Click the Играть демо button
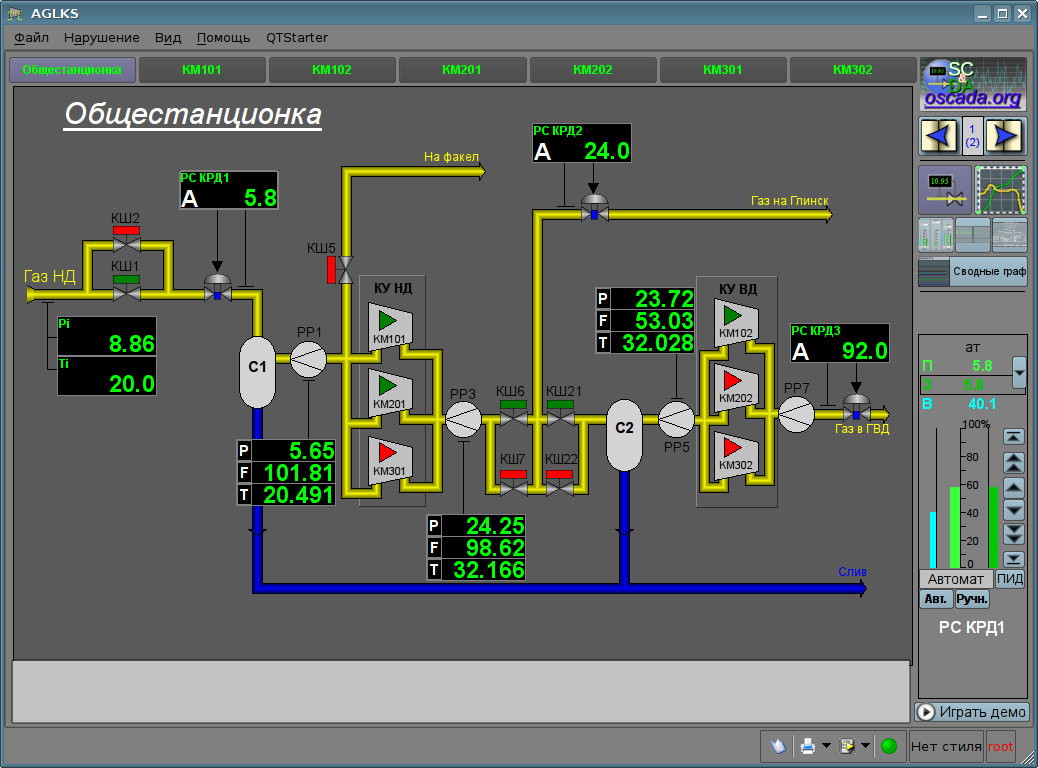This screenshot has height=768, width=1038. pyautogui.click(x=972, y=712)
